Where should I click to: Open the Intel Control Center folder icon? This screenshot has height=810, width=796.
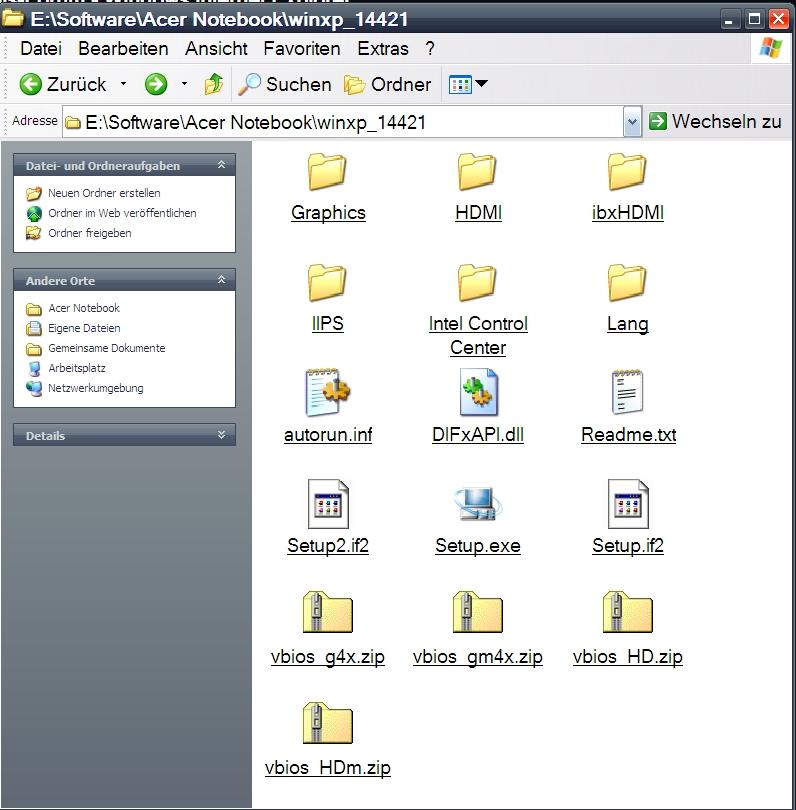coord(477,283)
